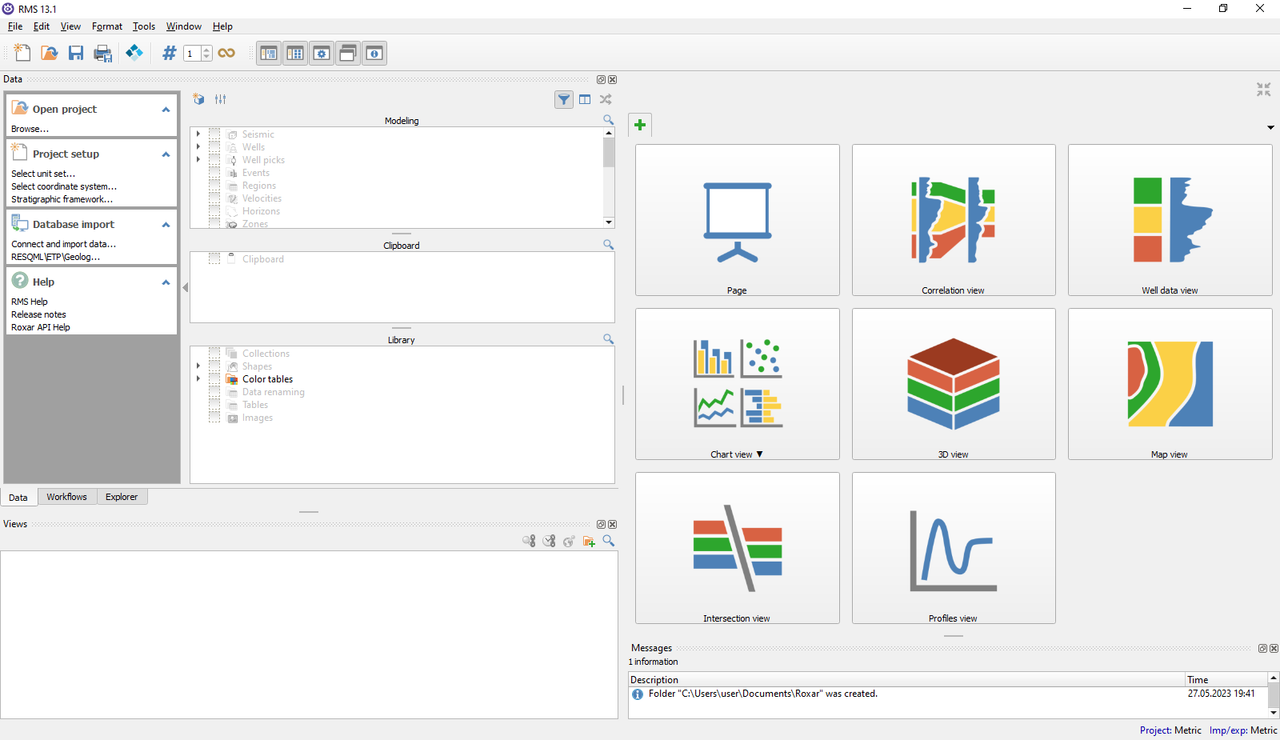Select the Regions item in Modeling tree
1280x740 pixels.
click(259, 186)
